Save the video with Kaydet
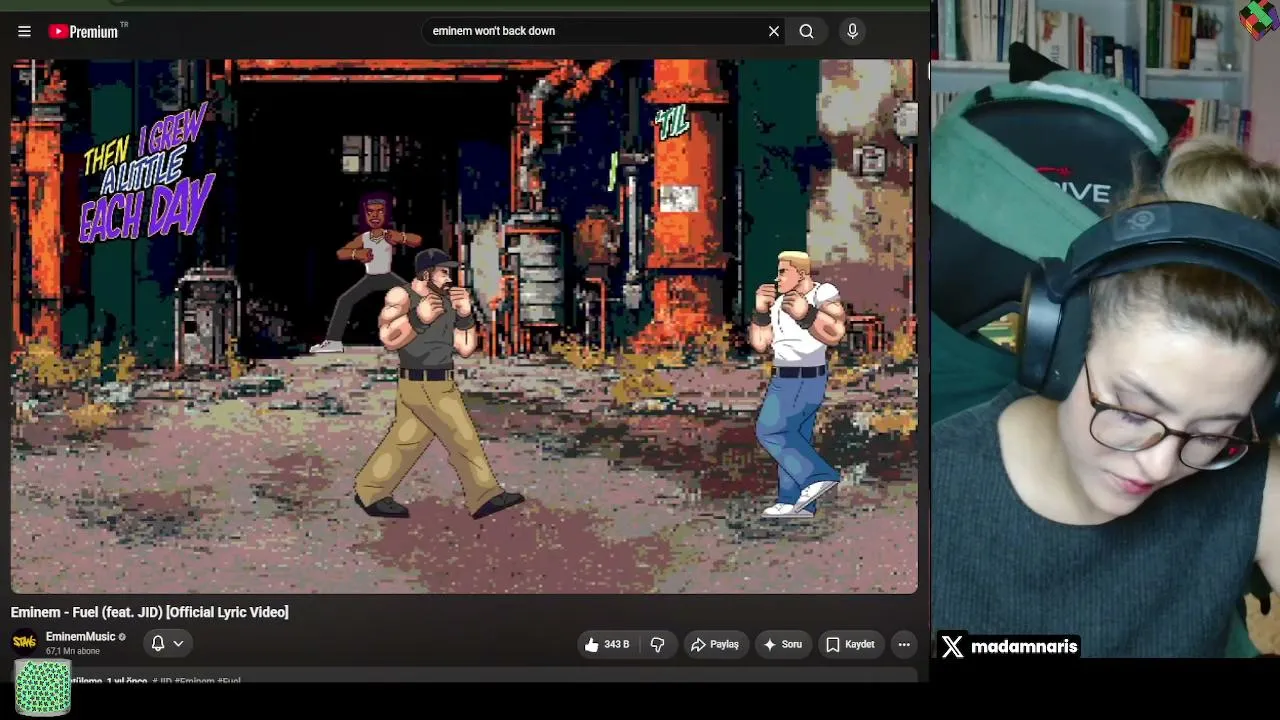This screenshot has width=1280, height=720. tap(850, 645)
